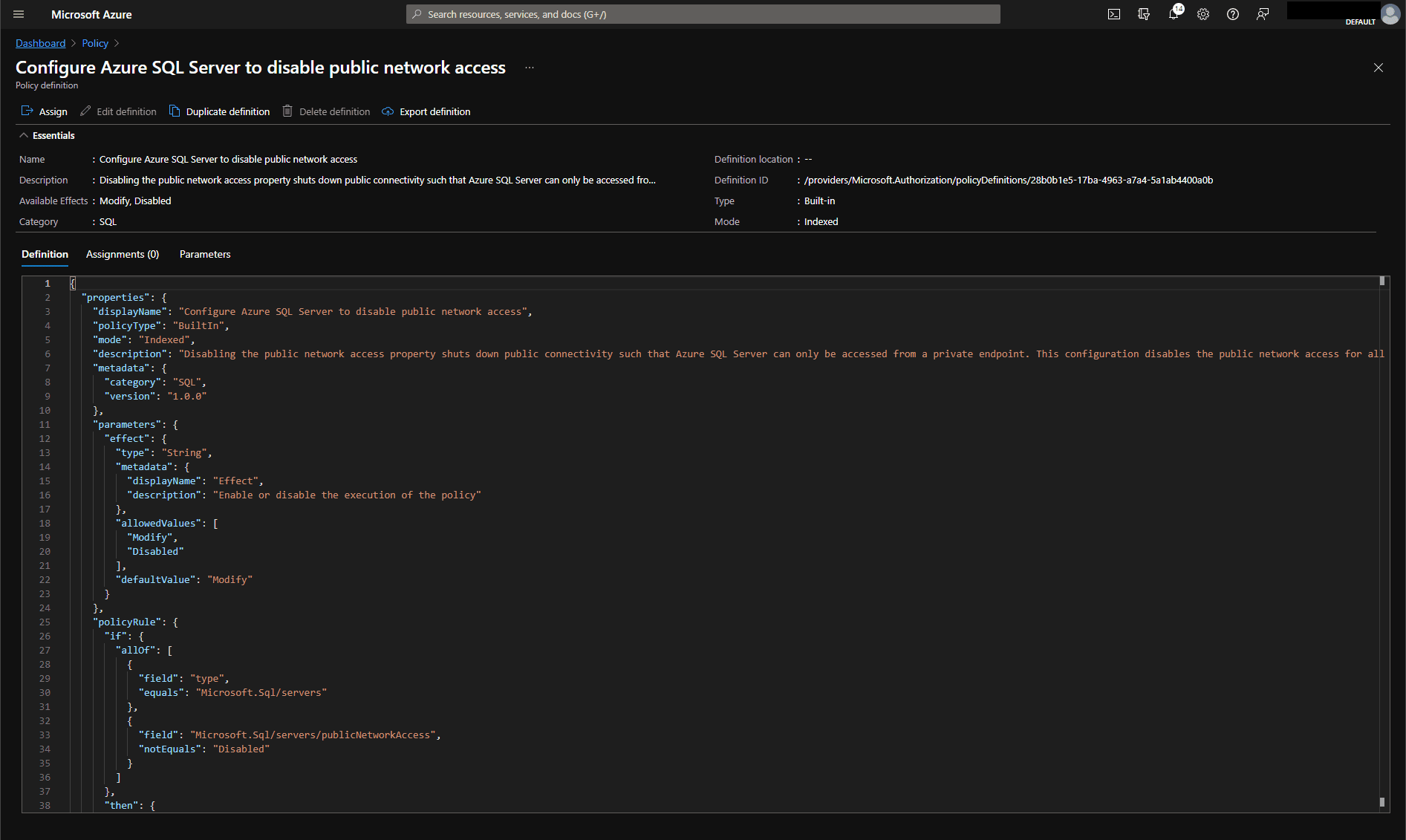Screen dimensions: 1406x840
Task: Click the "notEquals": "Disabled" line
Action: click(204, 749)
